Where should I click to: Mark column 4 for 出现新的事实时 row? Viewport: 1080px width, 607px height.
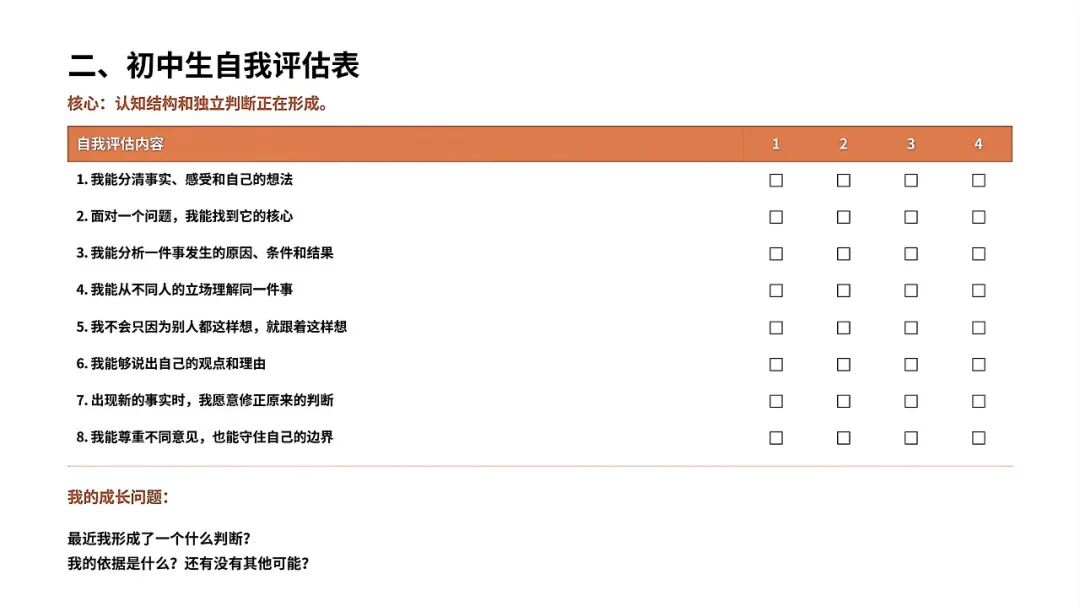[x=978, y=401]
